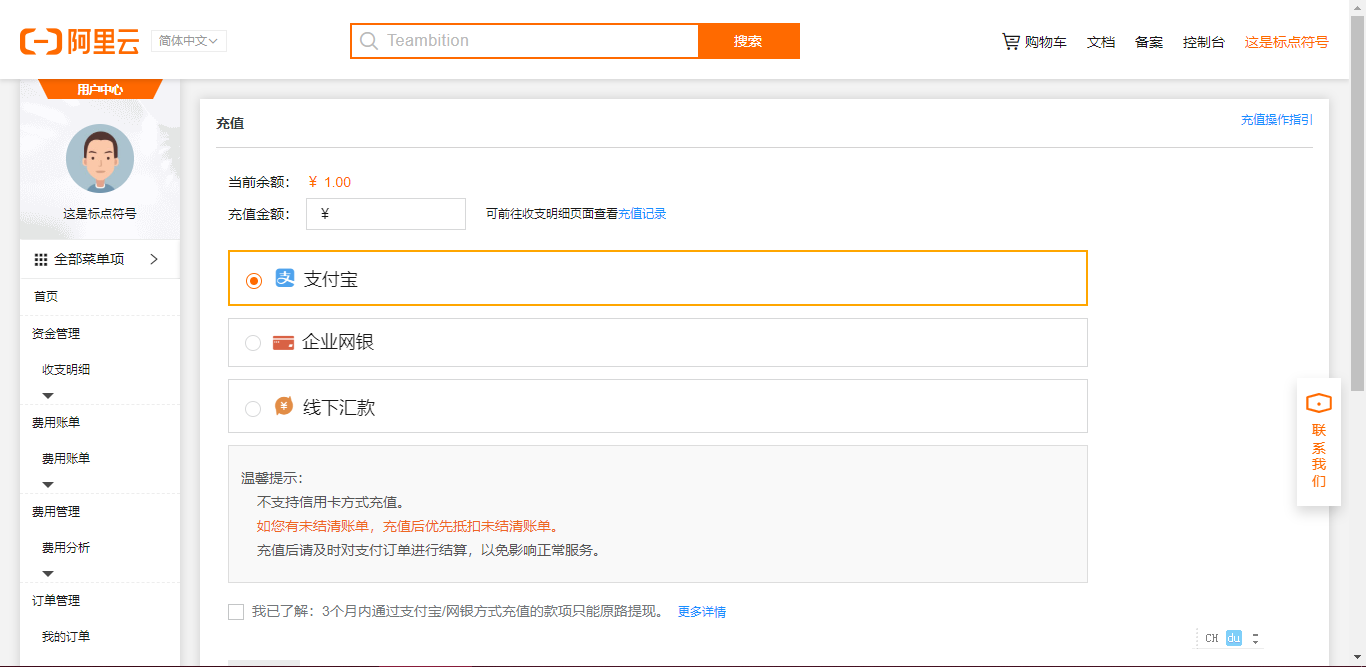
Task: Open 全部菜单项 via the grid icon
Action: [41, 258]
